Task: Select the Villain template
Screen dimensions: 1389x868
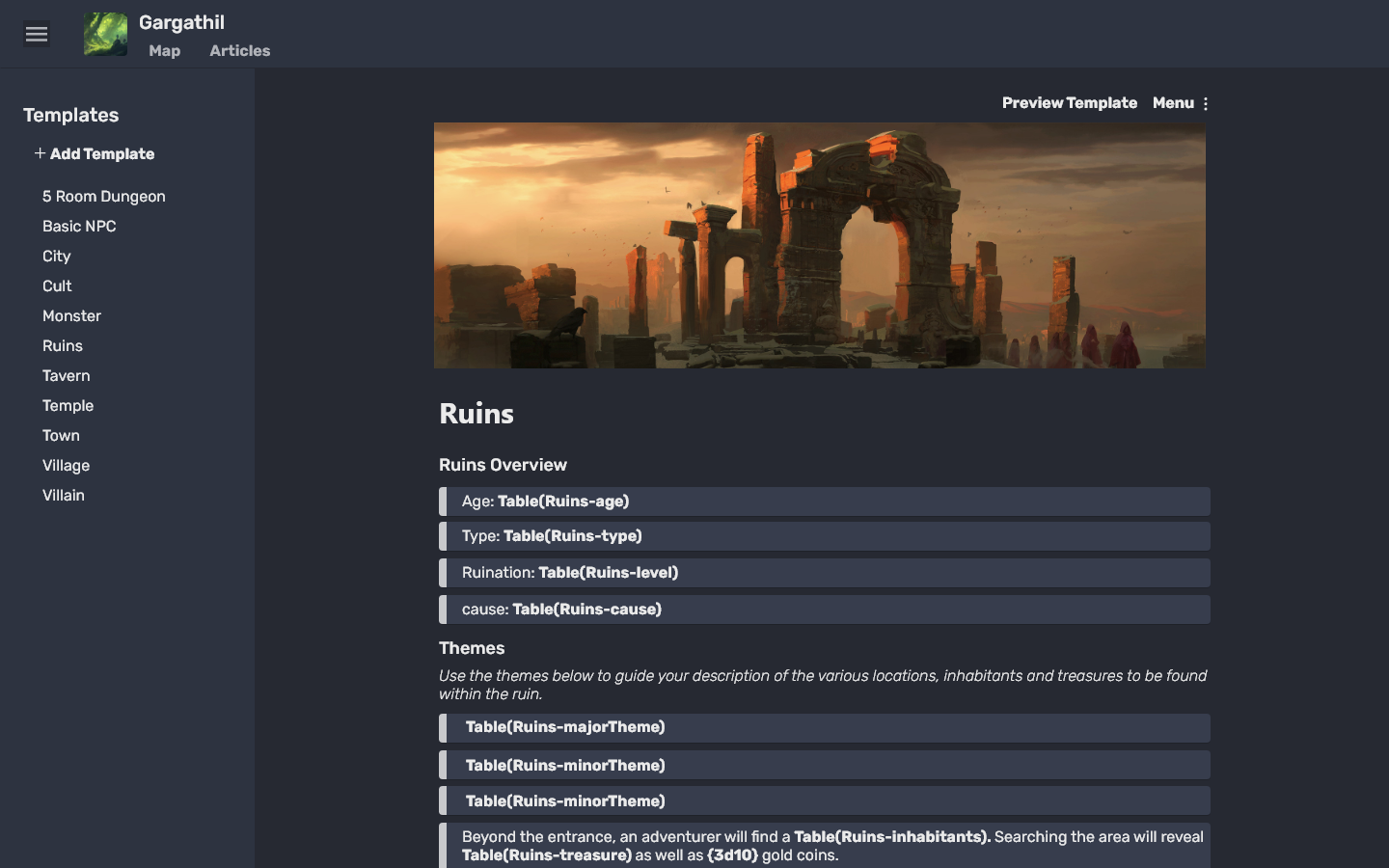Action: 64,496
